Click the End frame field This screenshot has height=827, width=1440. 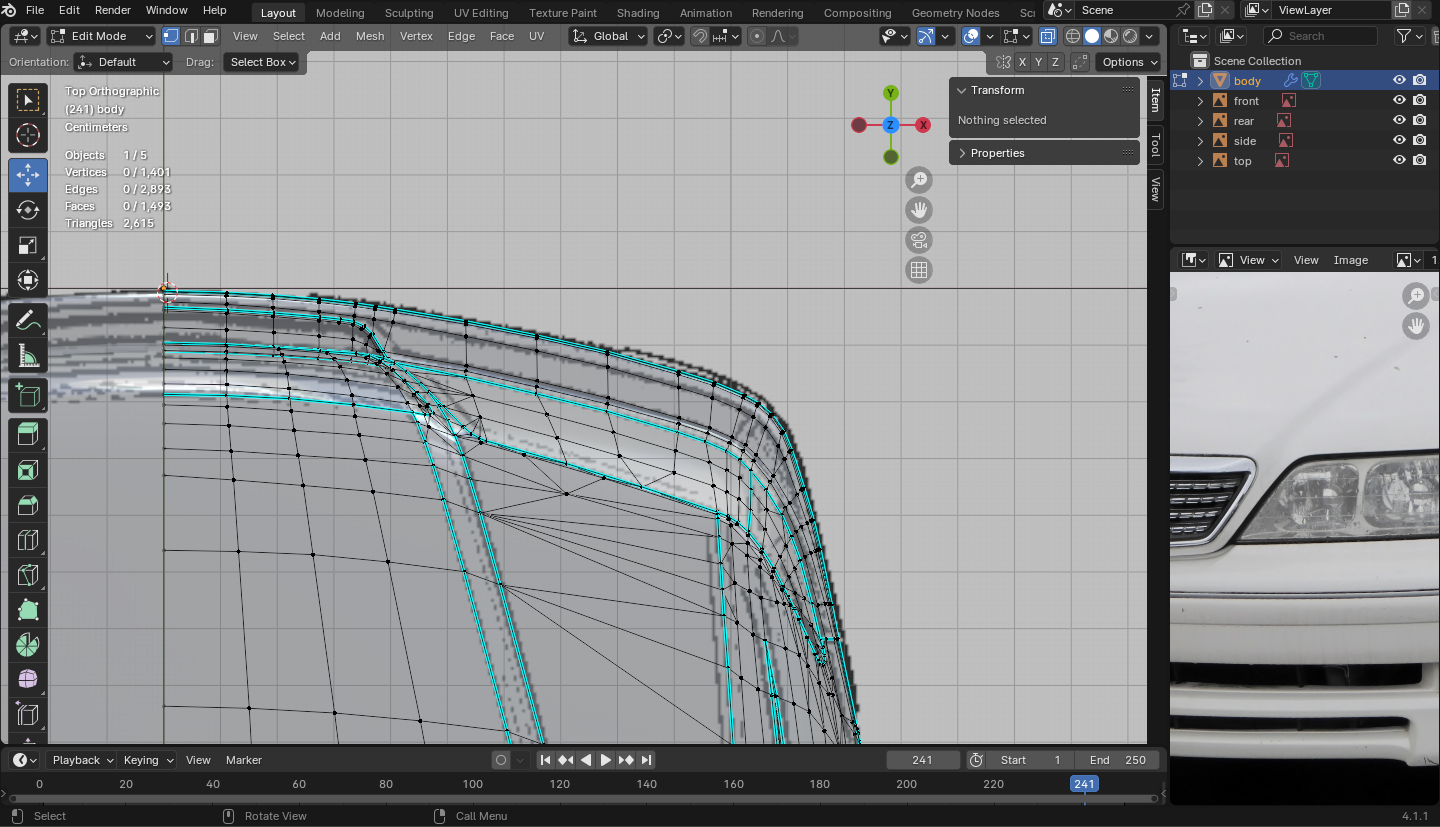(1118, 760)
